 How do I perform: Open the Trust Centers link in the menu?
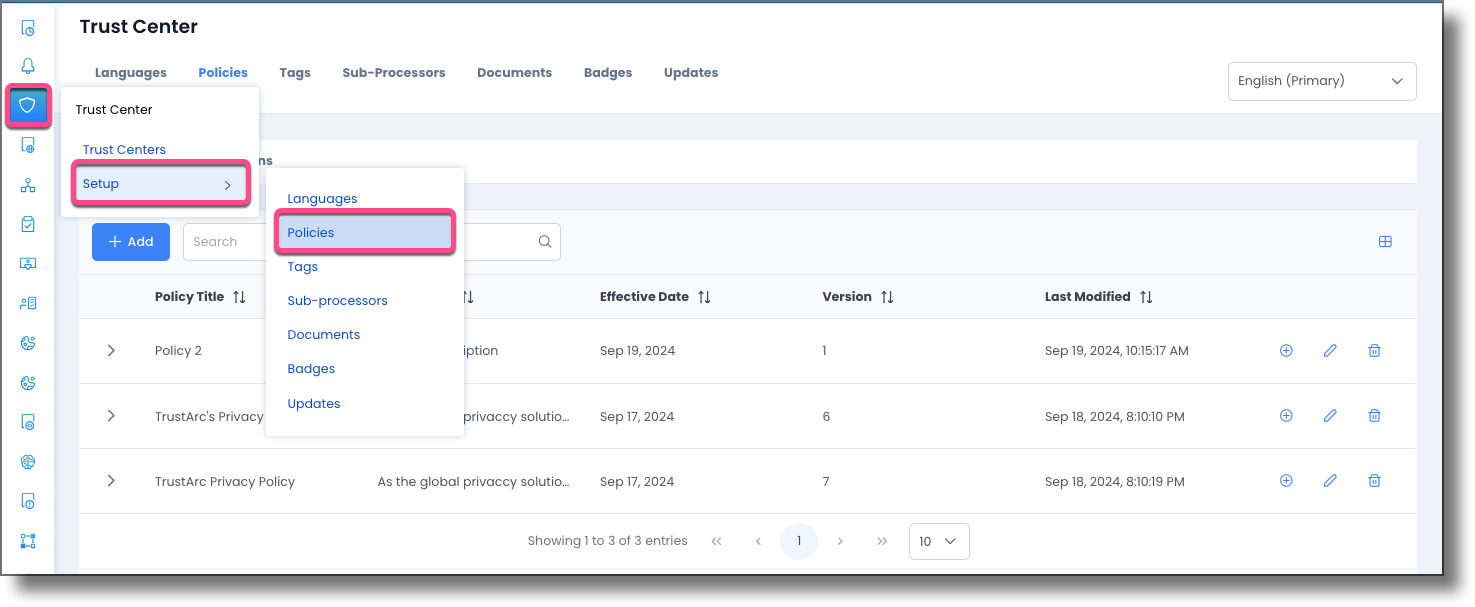click(124, 149)
